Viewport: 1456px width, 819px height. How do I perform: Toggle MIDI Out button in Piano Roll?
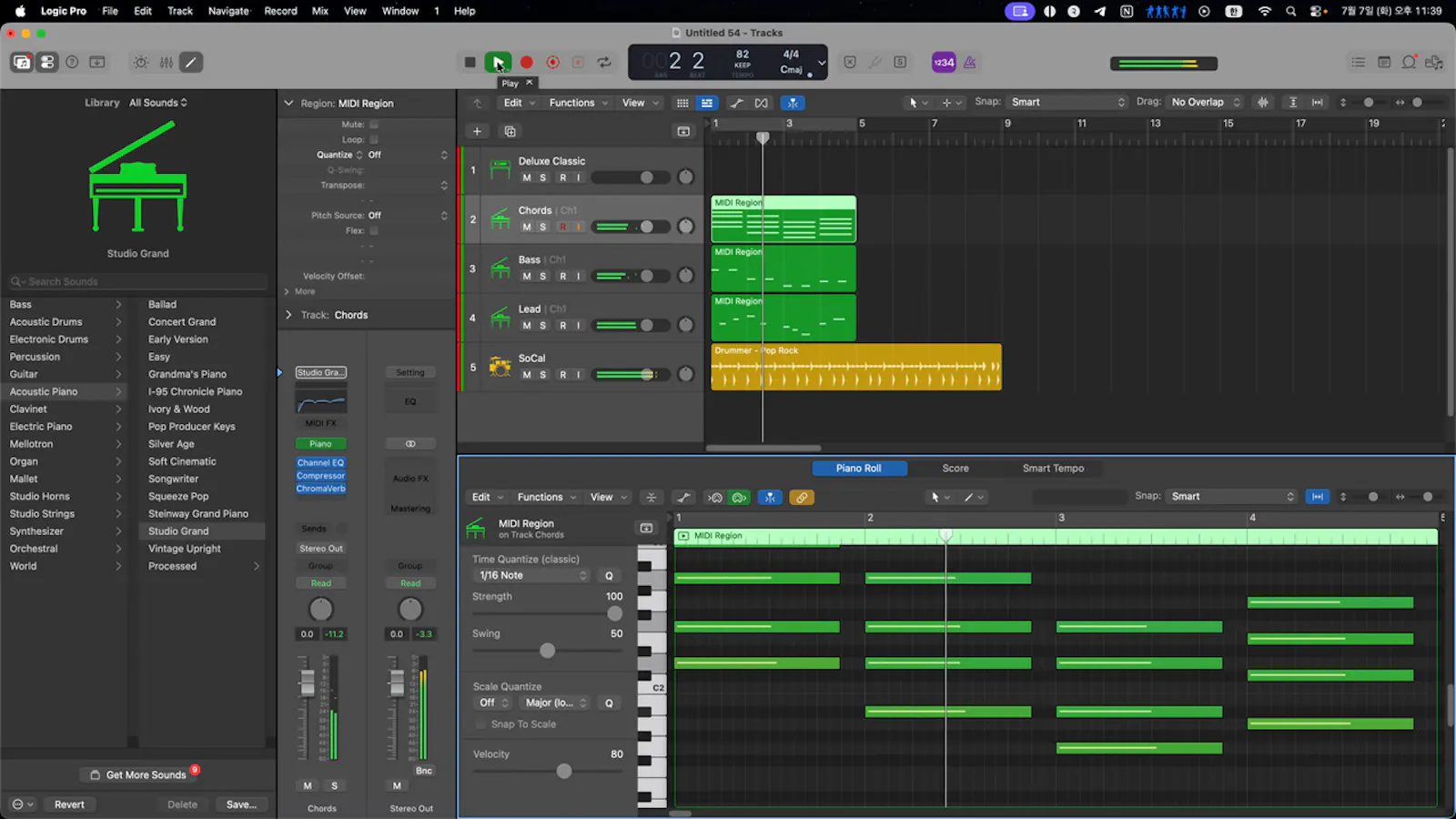point(740,497)
